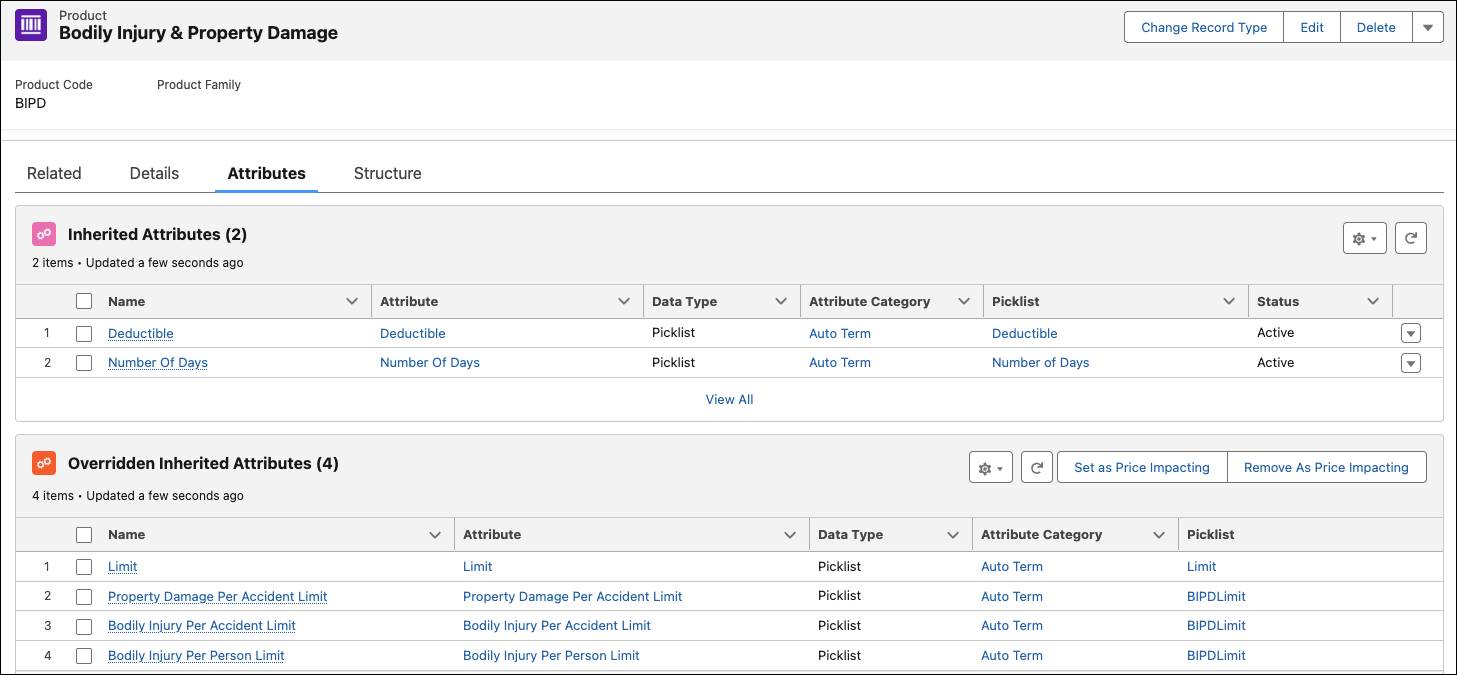
Task: Open View All for Inherited Attributes
Action: pyautogui.click(x=729, y=399)
